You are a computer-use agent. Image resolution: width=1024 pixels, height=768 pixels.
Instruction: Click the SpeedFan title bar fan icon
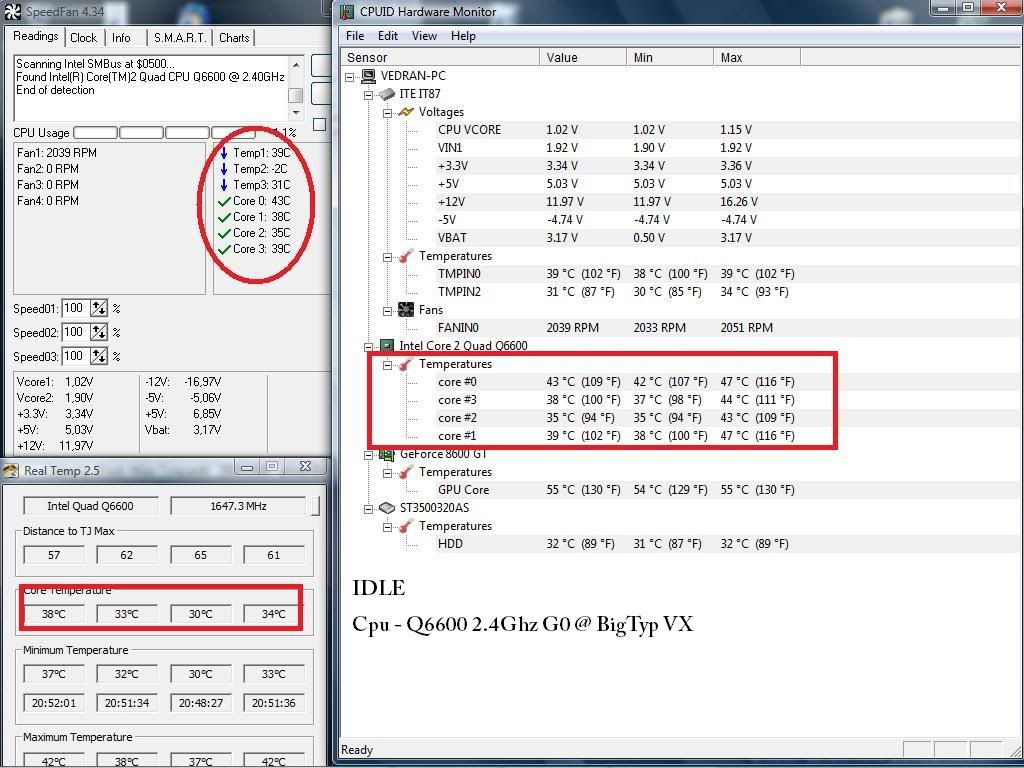(12, 11)
